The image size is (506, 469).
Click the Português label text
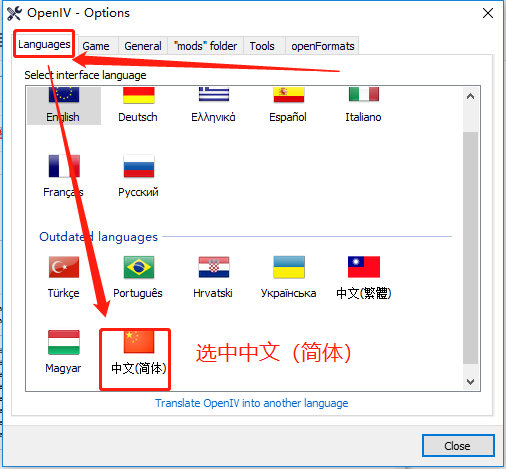click(x=138, y=293)
